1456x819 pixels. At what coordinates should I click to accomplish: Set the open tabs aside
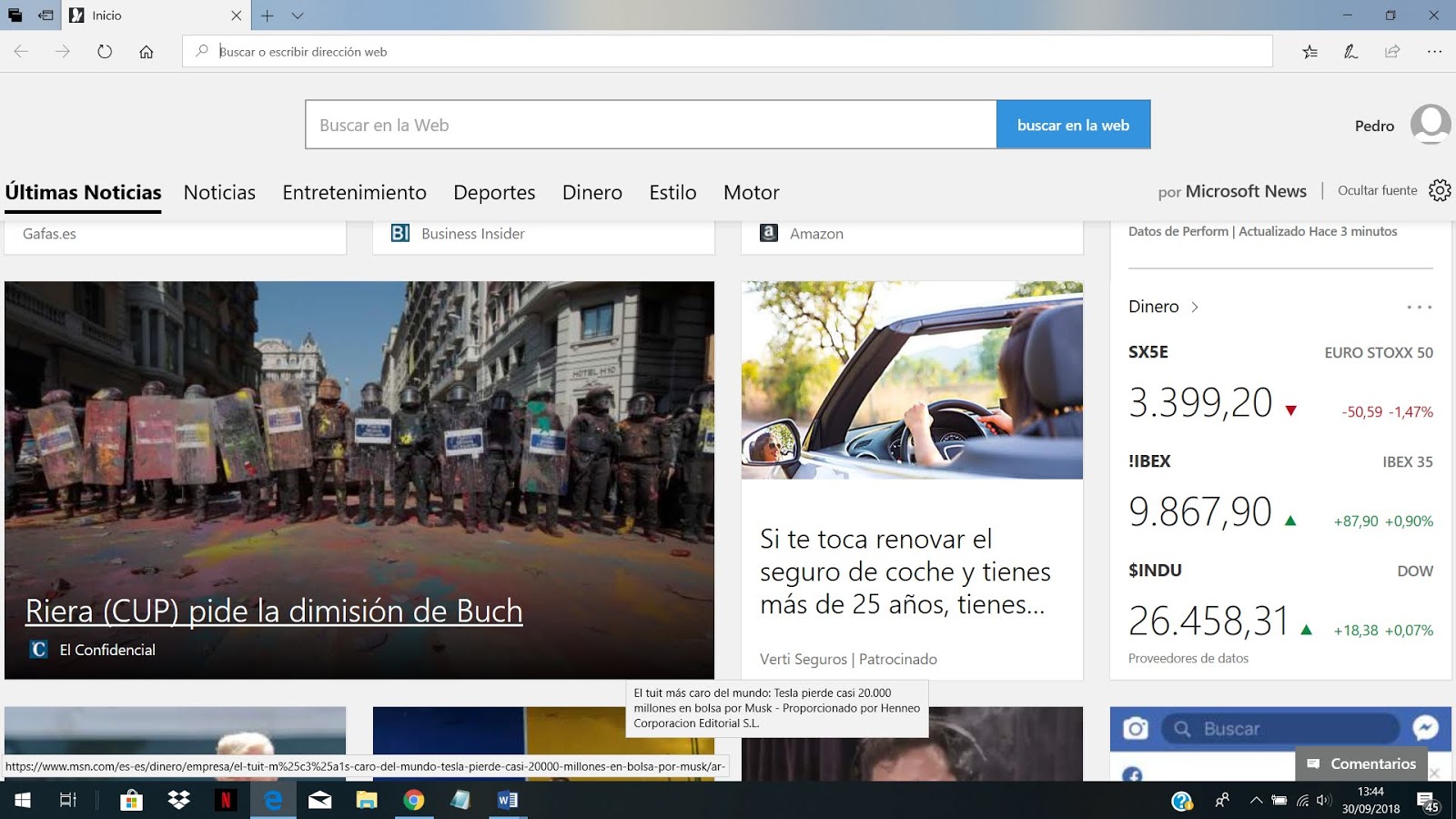(x=45, y=15)
